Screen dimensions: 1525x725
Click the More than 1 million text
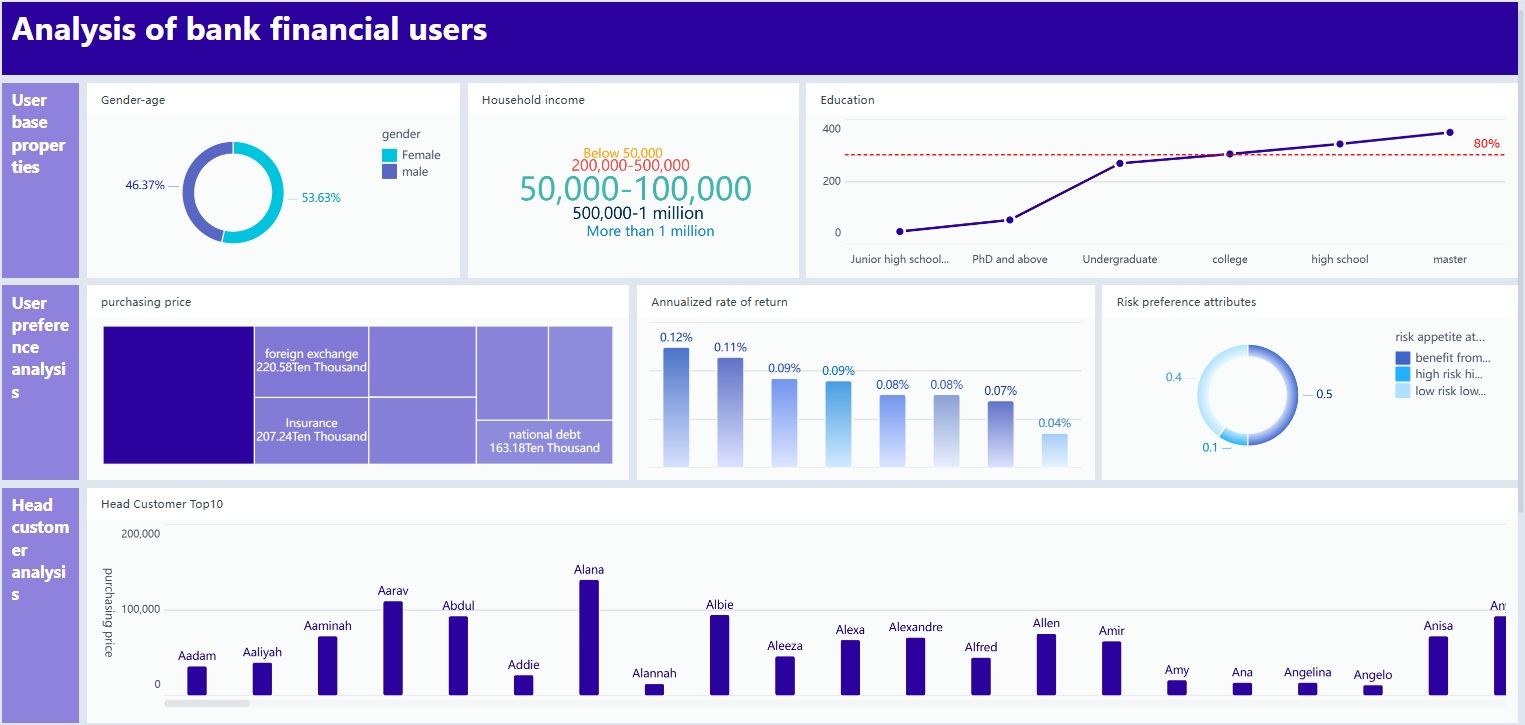coord(651,231)
